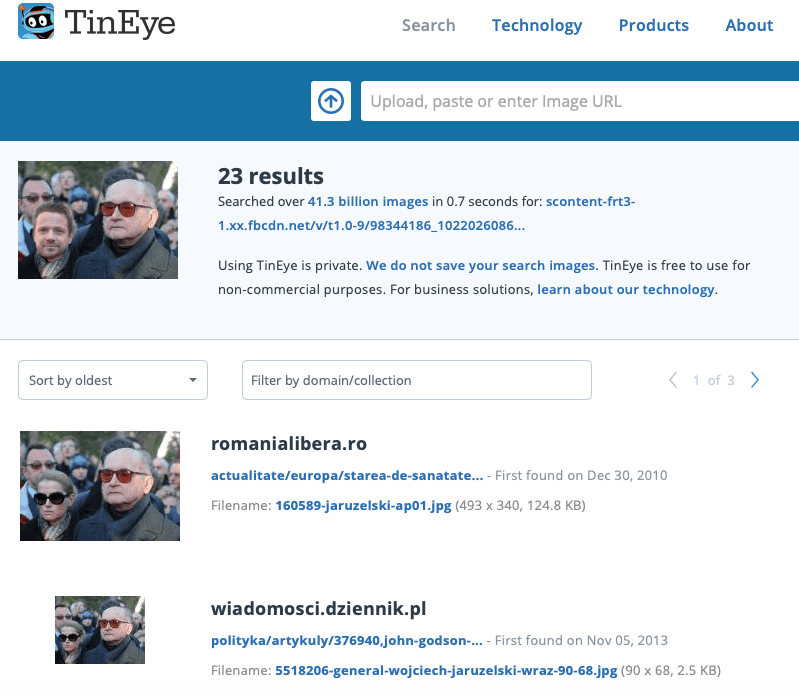799x695 pixels.
Task: Open the About menu item
Action: click(749, 25)
